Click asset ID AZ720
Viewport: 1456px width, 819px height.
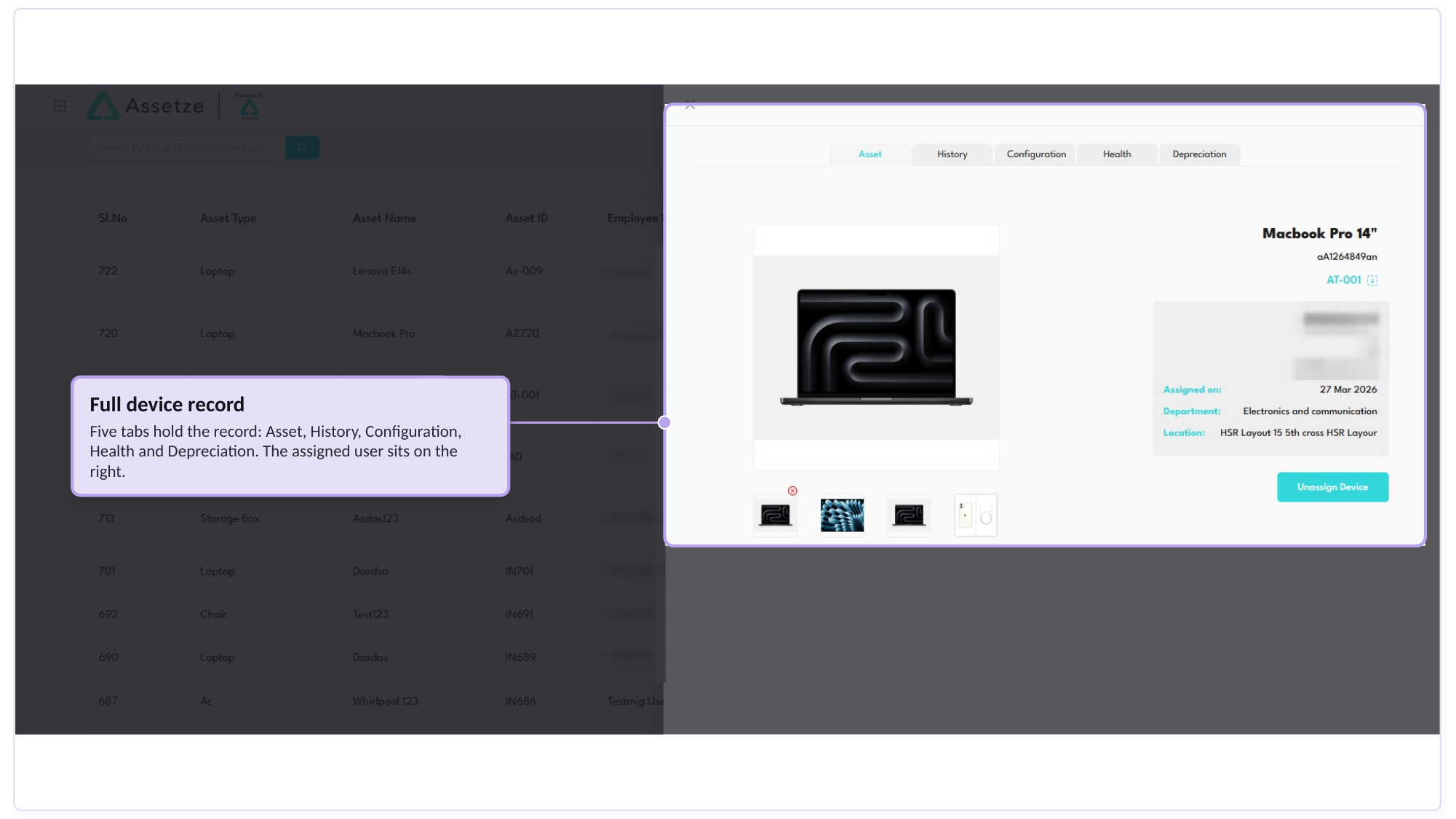522,333
